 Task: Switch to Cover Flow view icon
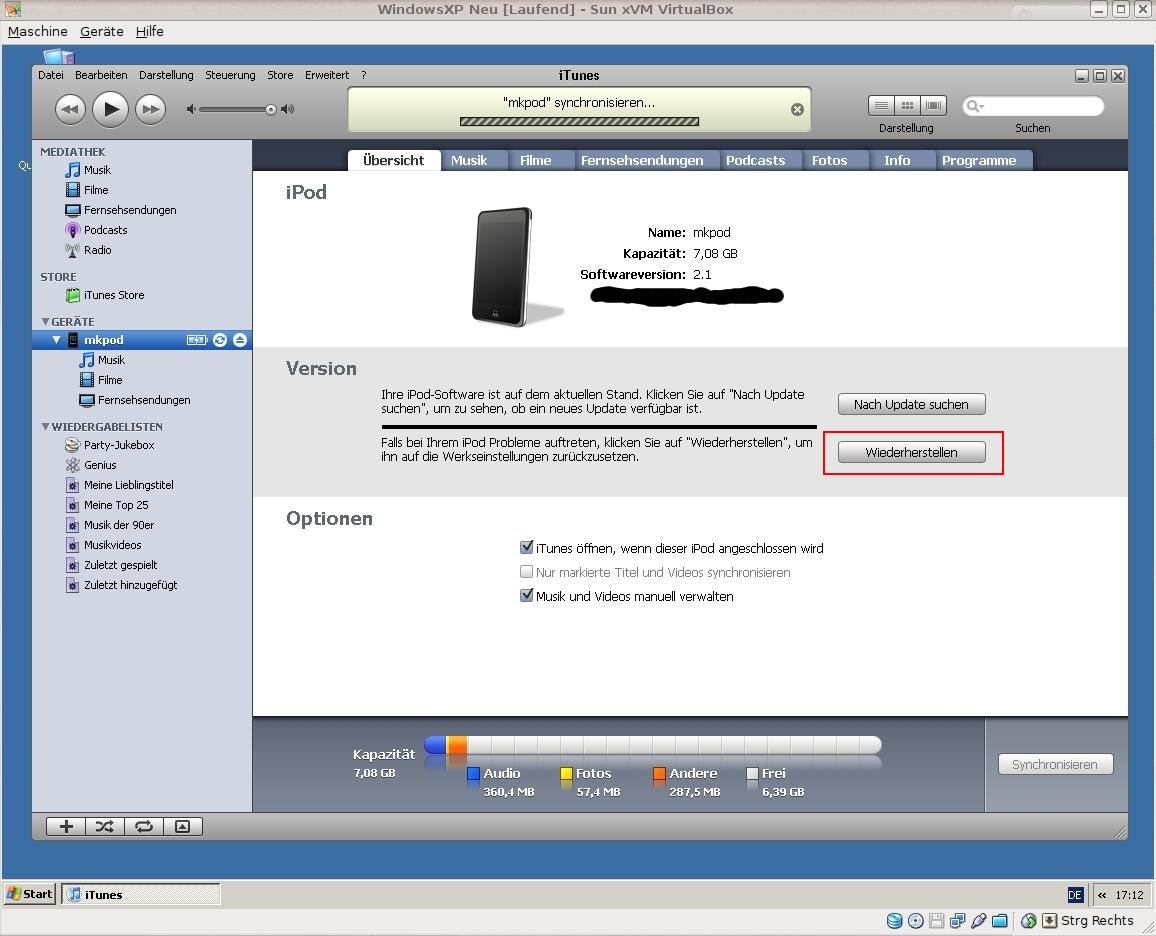[x=933, y=105]
